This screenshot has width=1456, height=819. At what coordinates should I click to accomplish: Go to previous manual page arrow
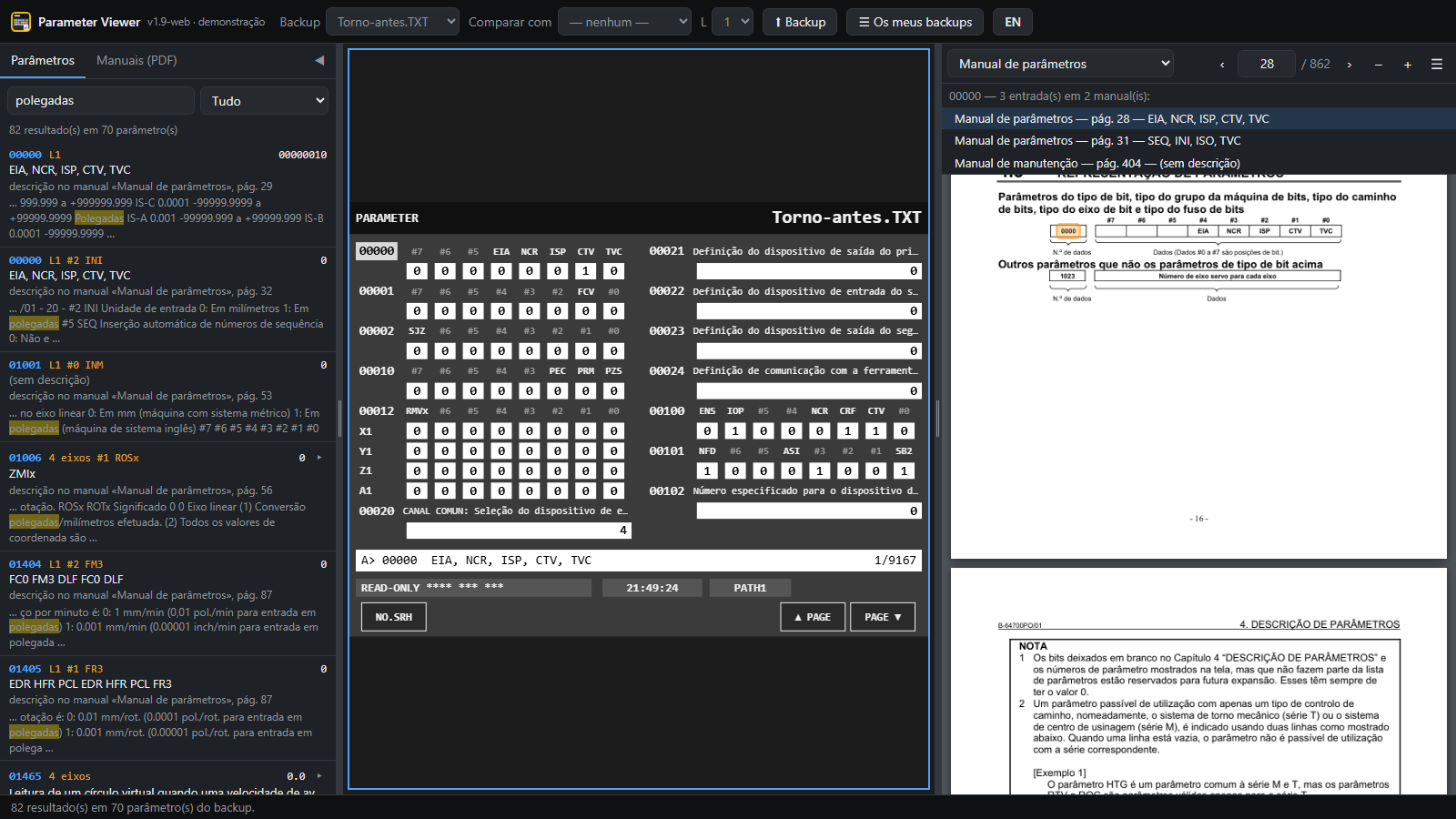click(x=1222, y=65)
